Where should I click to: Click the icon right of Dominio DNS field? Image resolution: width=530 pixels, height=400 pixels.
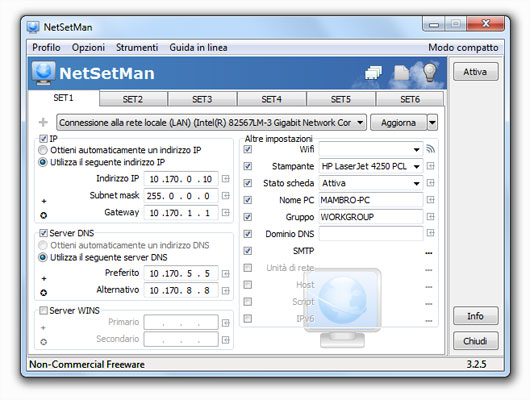point(430,233)
